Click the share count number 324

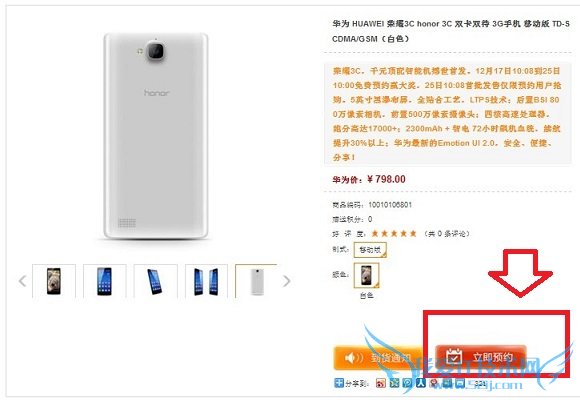[480, 383]
